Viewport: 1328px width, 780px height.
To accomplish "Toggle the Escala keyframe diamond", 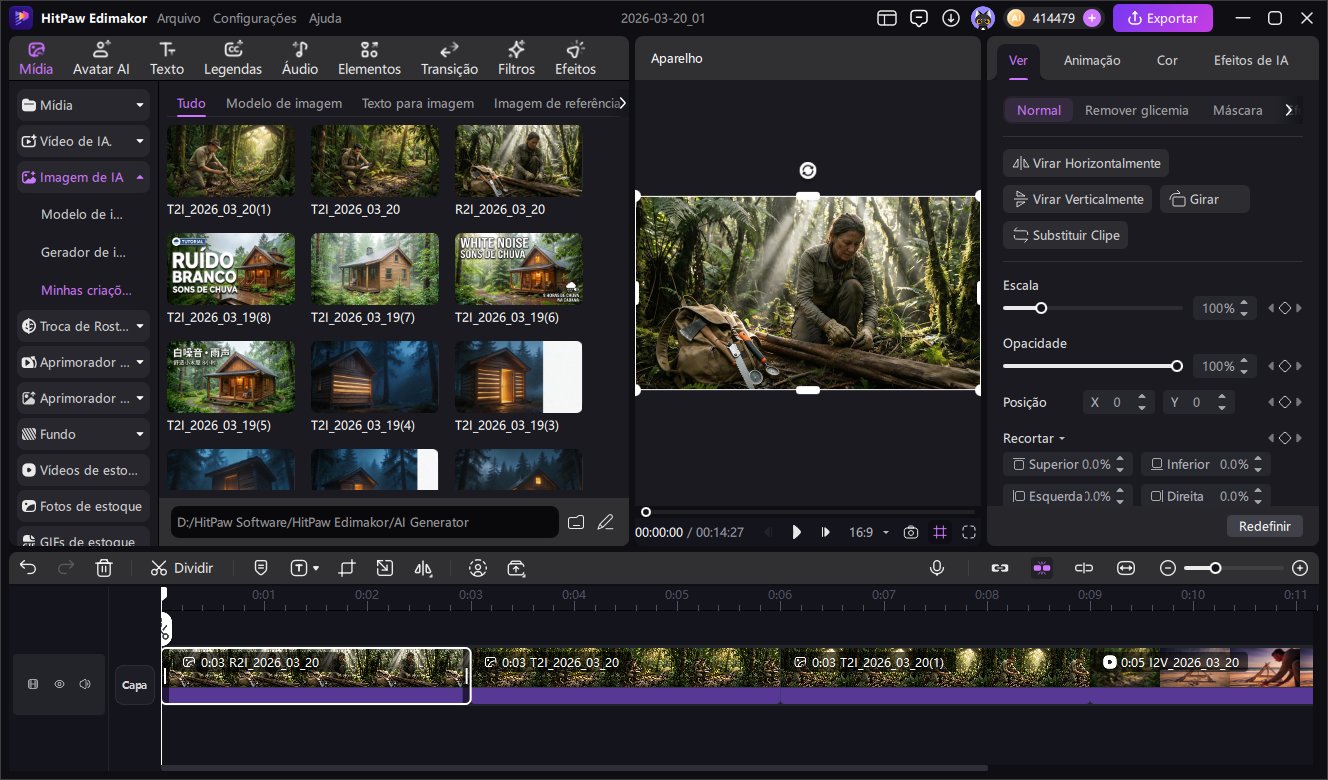I will point(1284,309).
